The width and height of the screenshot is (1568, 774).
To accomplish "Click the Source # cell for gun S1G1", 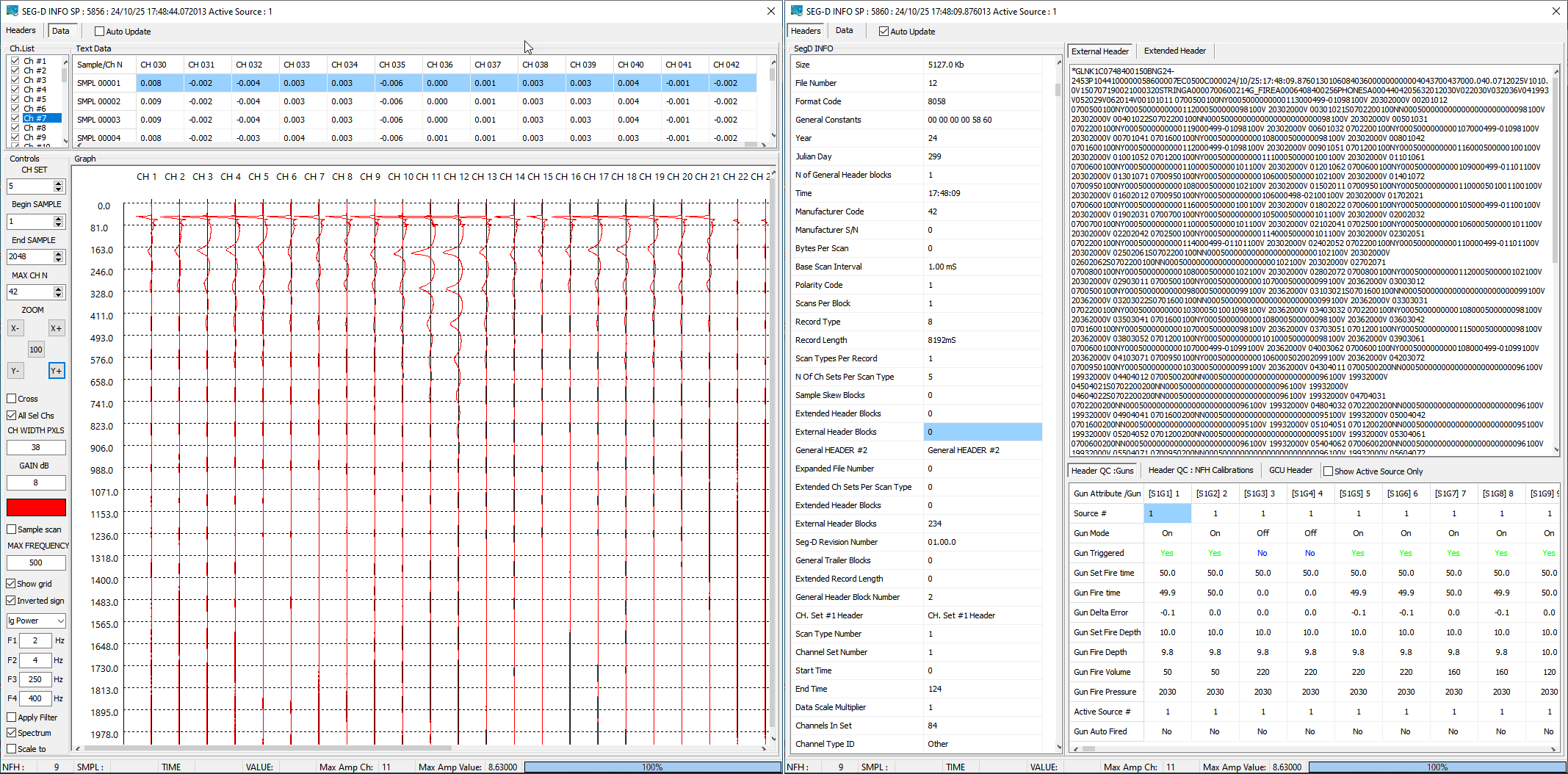I will (x=1167, y=513).
